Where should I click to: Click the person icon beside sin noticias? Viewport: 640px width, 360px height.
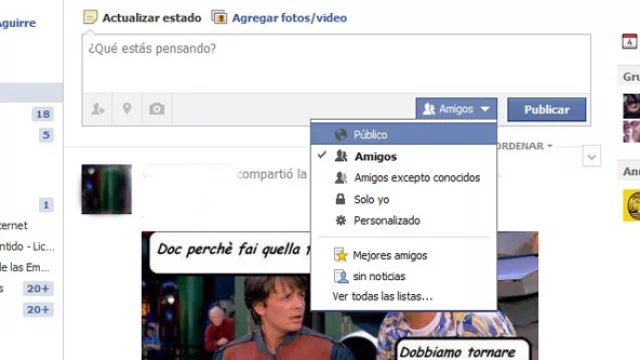coord(341,276)
